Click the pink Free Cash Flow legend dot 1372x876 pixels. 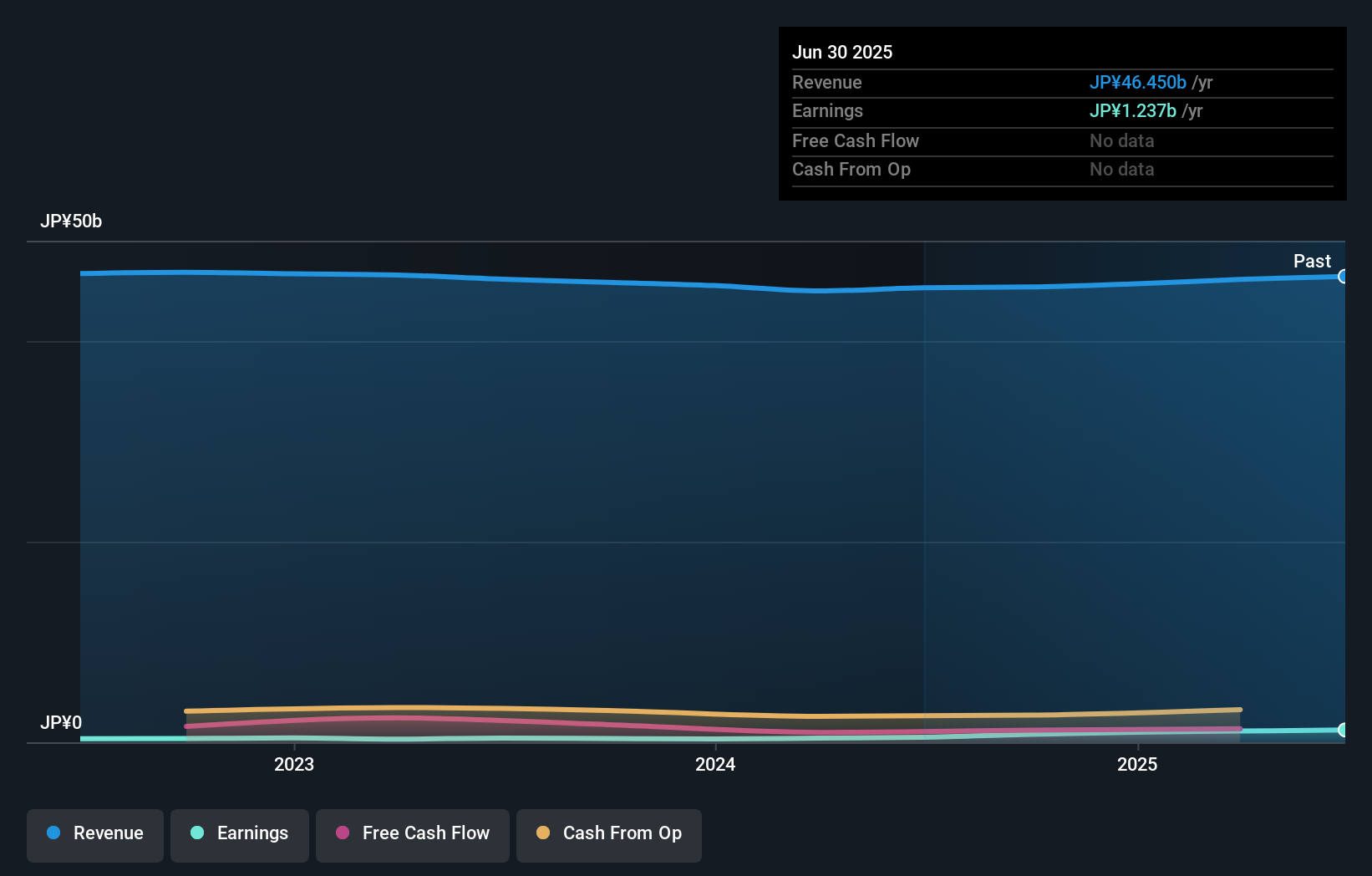(x=343, y=833)
